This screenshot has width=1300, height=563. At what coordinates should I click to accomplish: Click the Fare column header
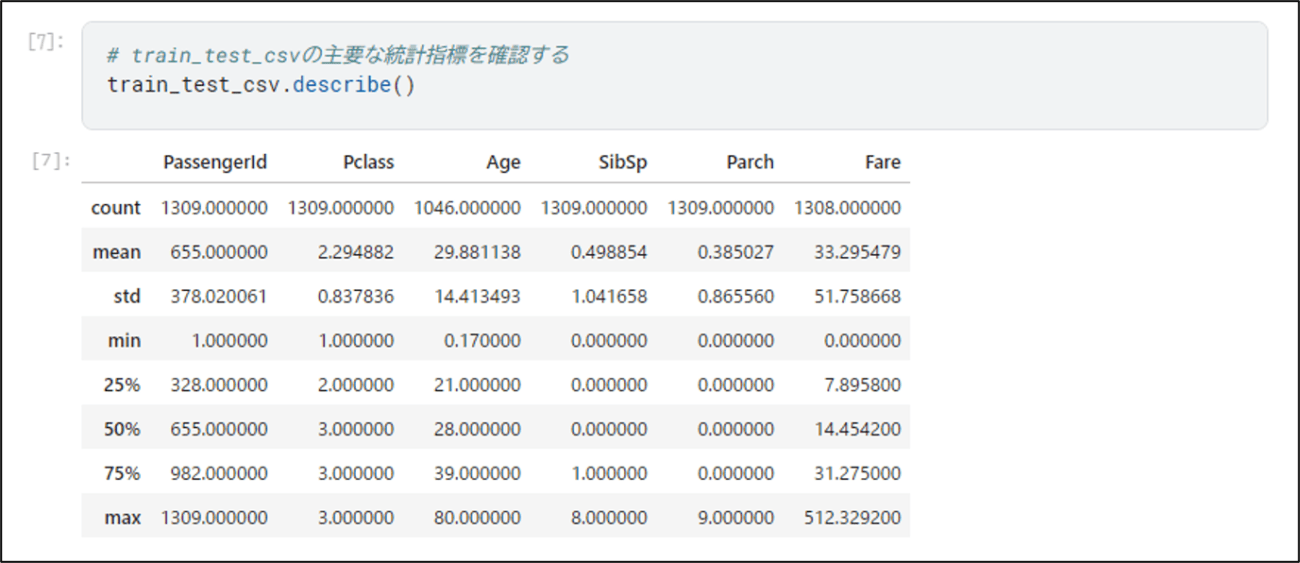883,162
